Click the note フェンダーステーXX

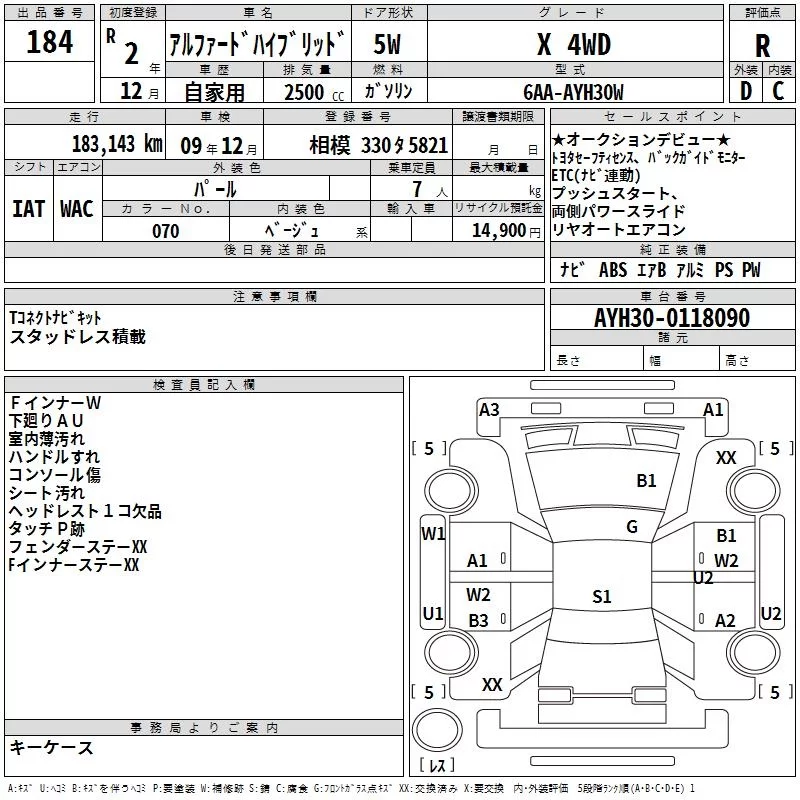pos(78,547)
